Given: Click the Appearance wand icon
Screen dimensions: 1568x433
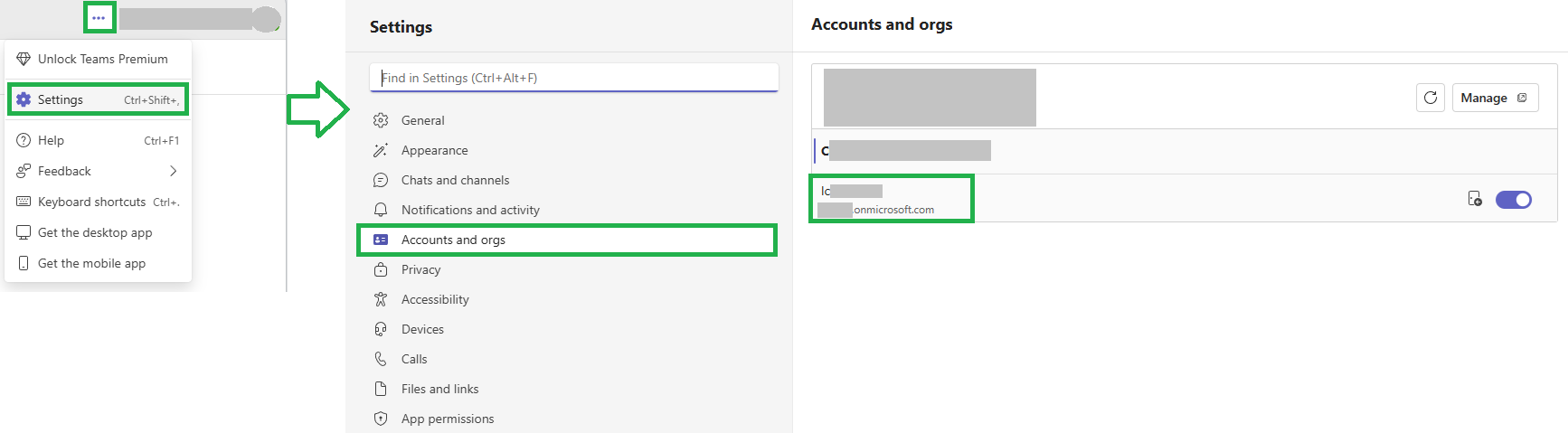Looking at the screenshot, I should [381, 150].
